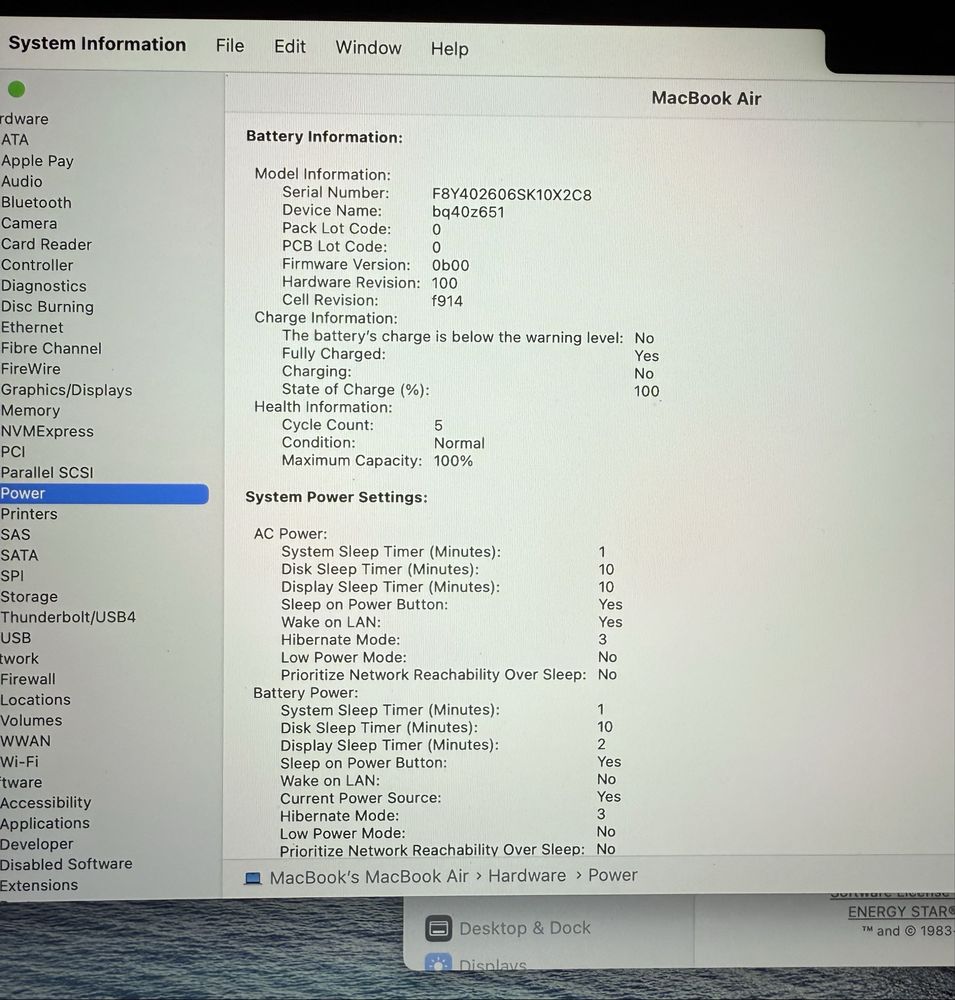Select Ethernet in the sidebar
This screenshot has width=955, height=1000.
point(32,328)
